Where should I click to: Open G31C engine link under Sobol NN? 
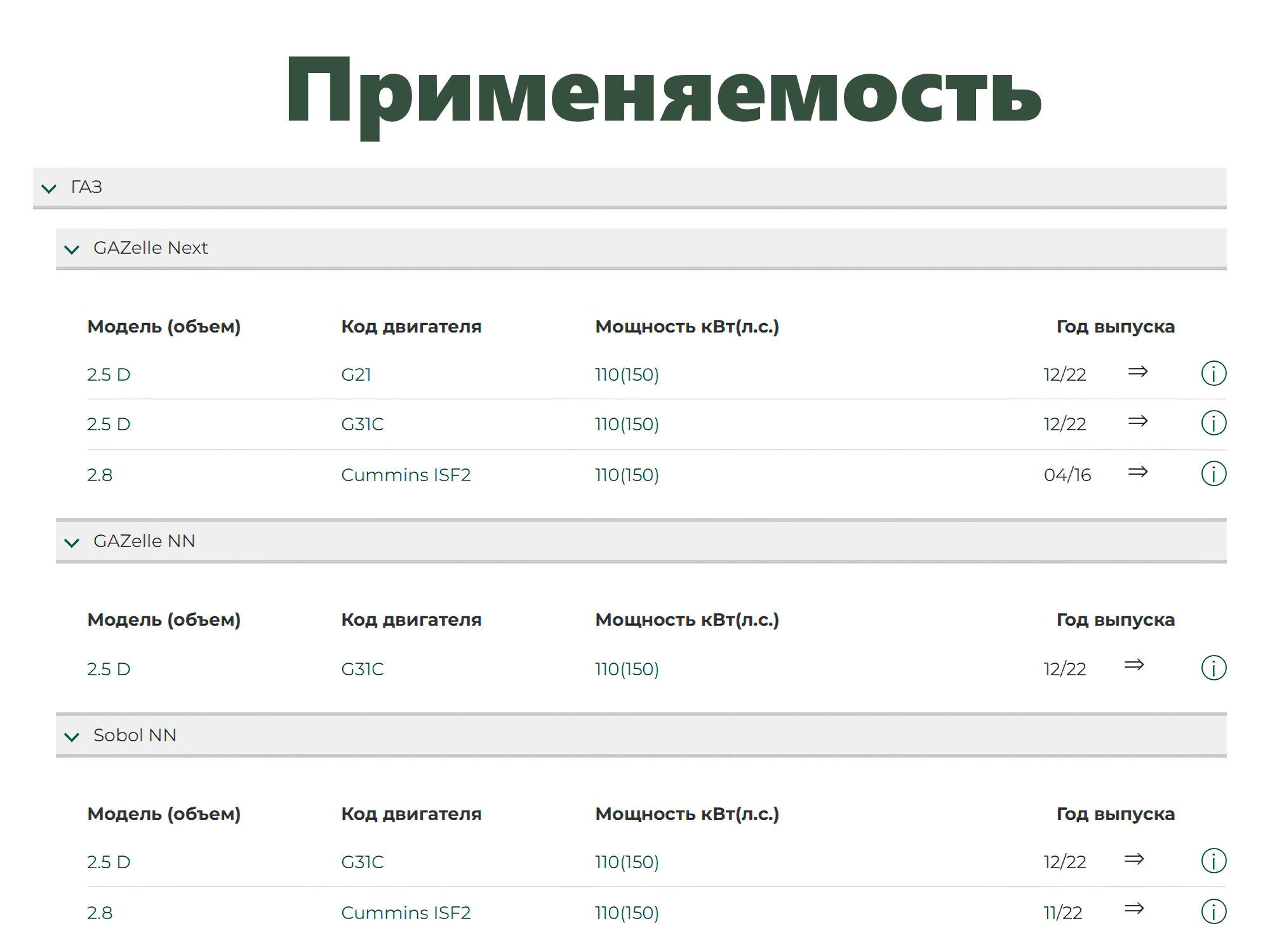point(363,862)
